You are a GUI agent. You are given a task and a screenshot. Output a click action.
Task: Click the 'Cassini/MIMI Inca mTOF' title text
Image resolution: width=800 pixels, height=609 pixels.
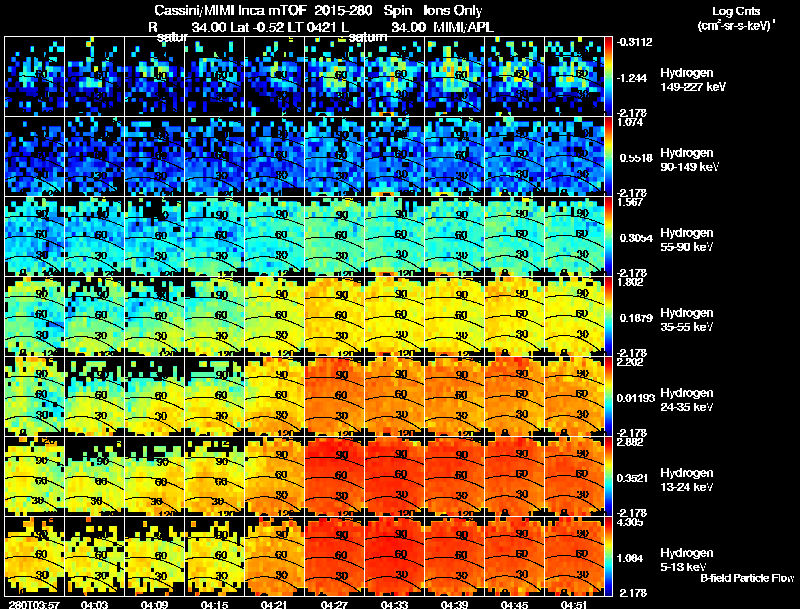point(231,10)
